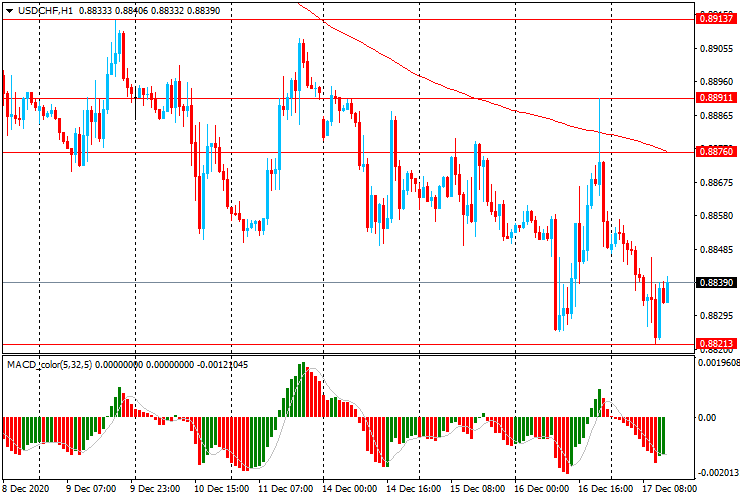
Task: Select the 0.88911 red price tag
Action: tap(717, 98)
